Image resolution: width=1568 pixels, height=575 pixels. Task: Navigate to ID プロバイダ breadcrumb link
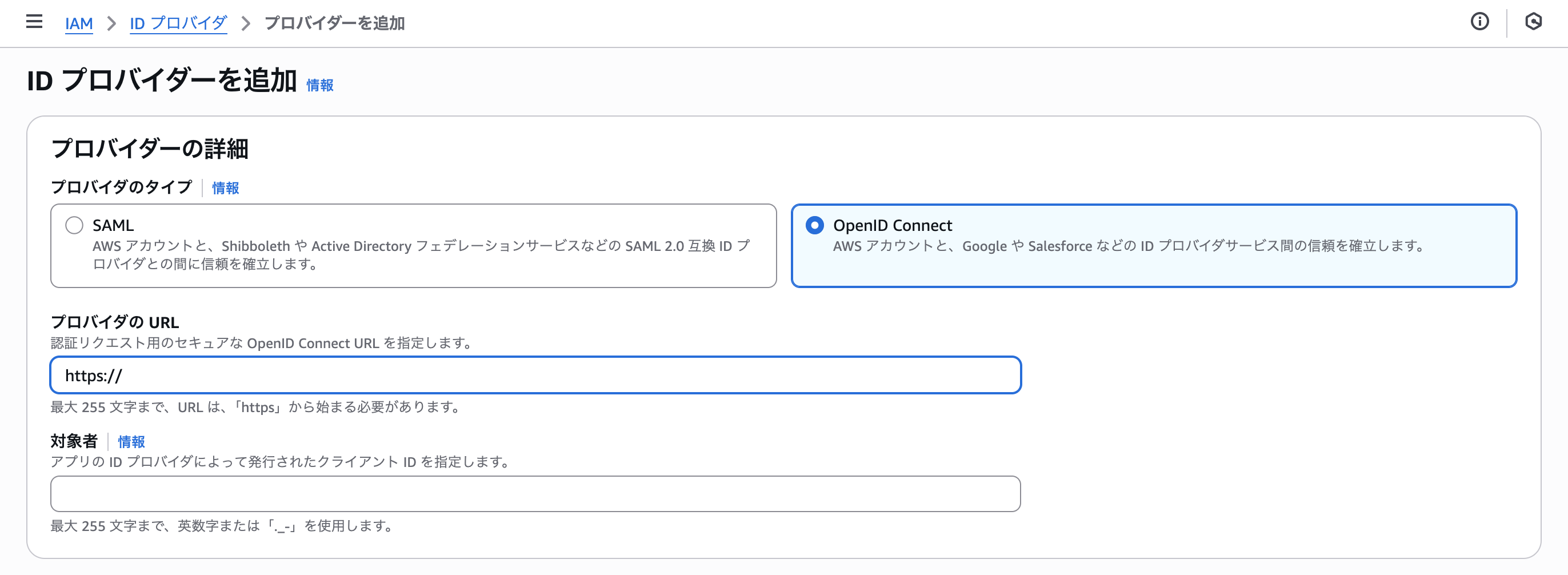[x=178, y=24]
